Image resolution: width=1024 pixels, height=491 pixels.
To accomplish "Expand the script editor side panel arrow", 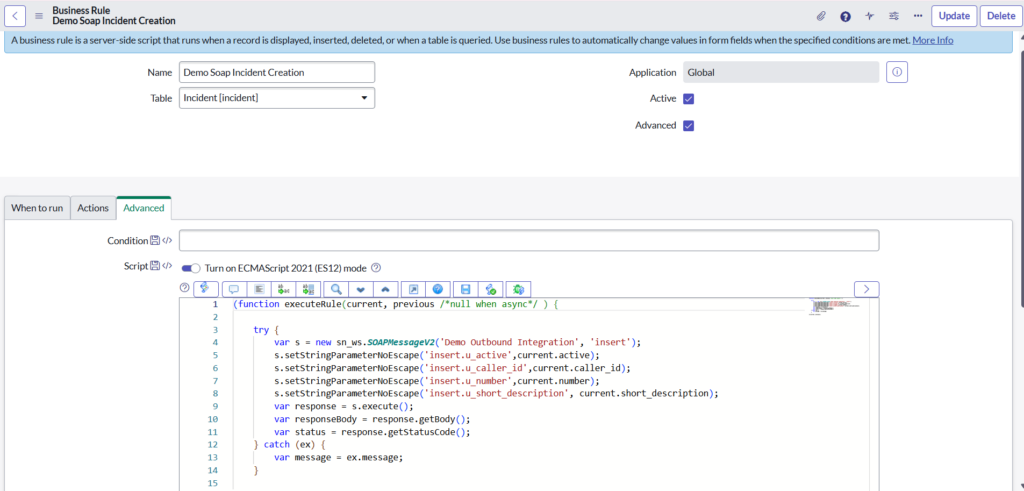I will [x=866, y=289].
